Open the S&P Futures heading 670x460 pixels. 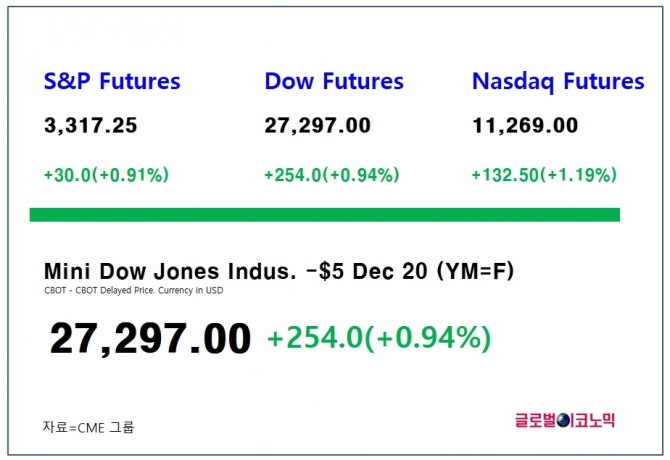(x=112, y=82)
